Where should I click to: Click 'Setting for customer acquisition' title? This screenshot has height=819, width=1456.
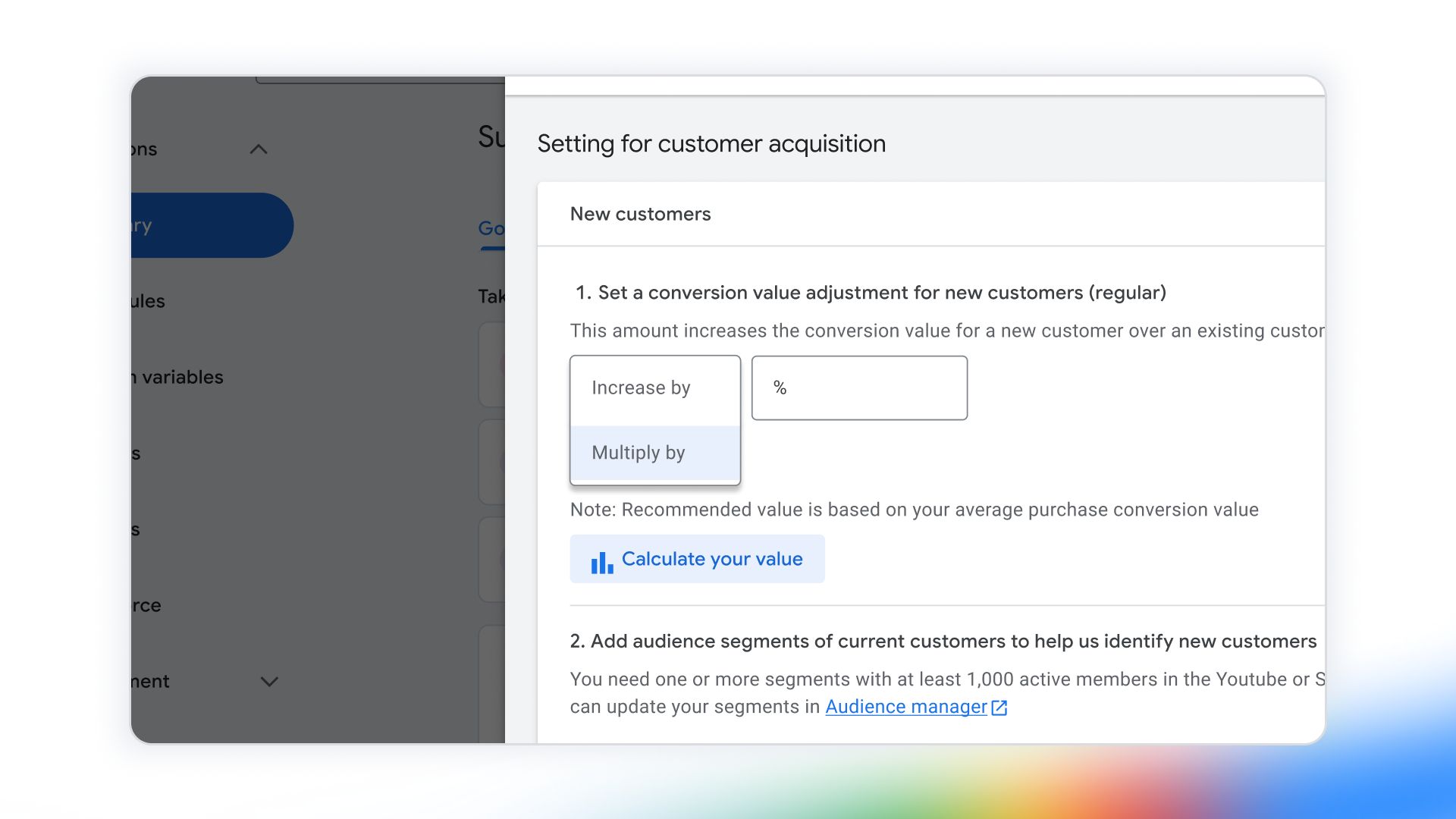(x=711, y=143)
